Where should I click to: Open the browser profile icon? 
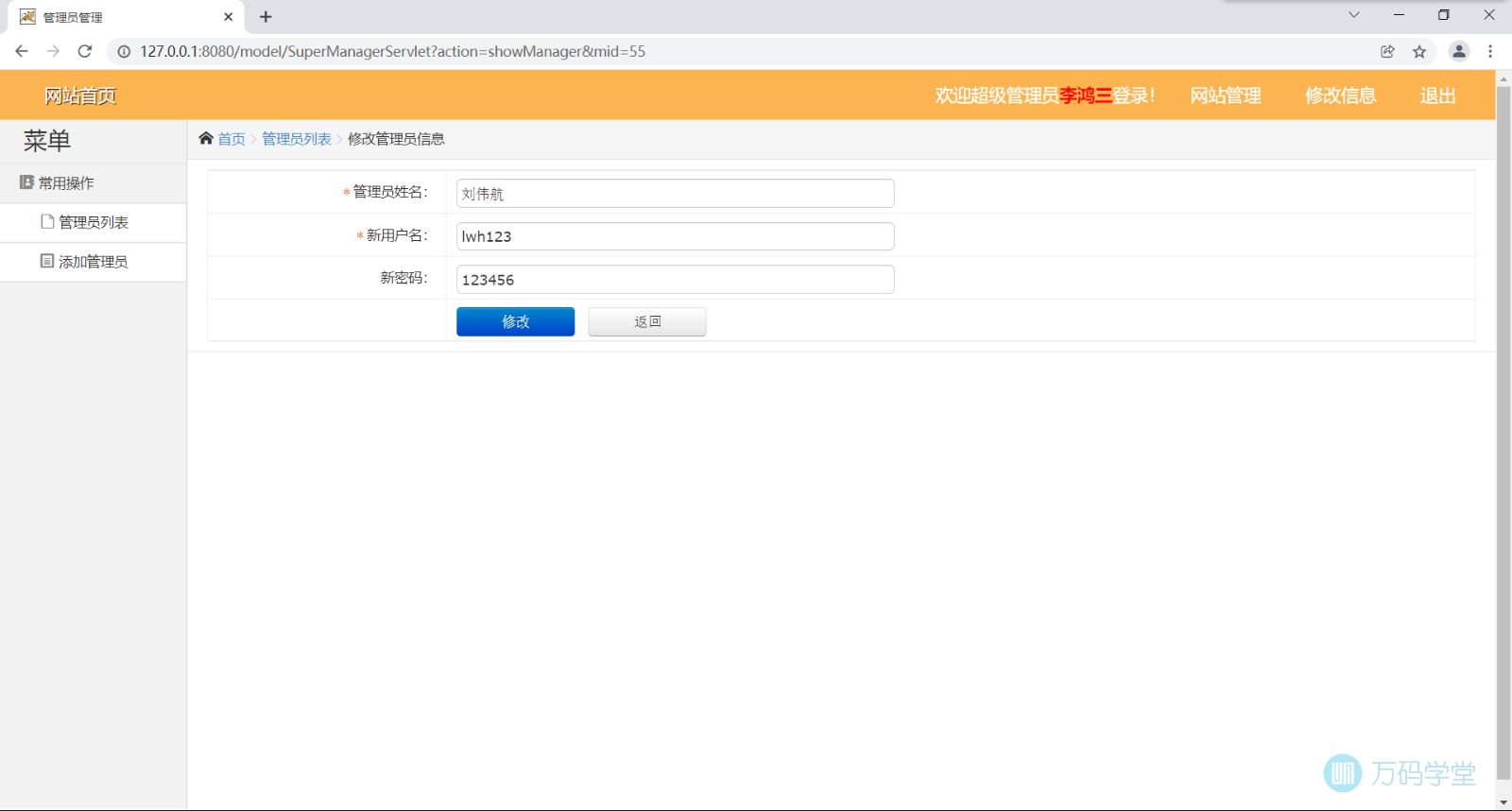[x=1459, y=51]
